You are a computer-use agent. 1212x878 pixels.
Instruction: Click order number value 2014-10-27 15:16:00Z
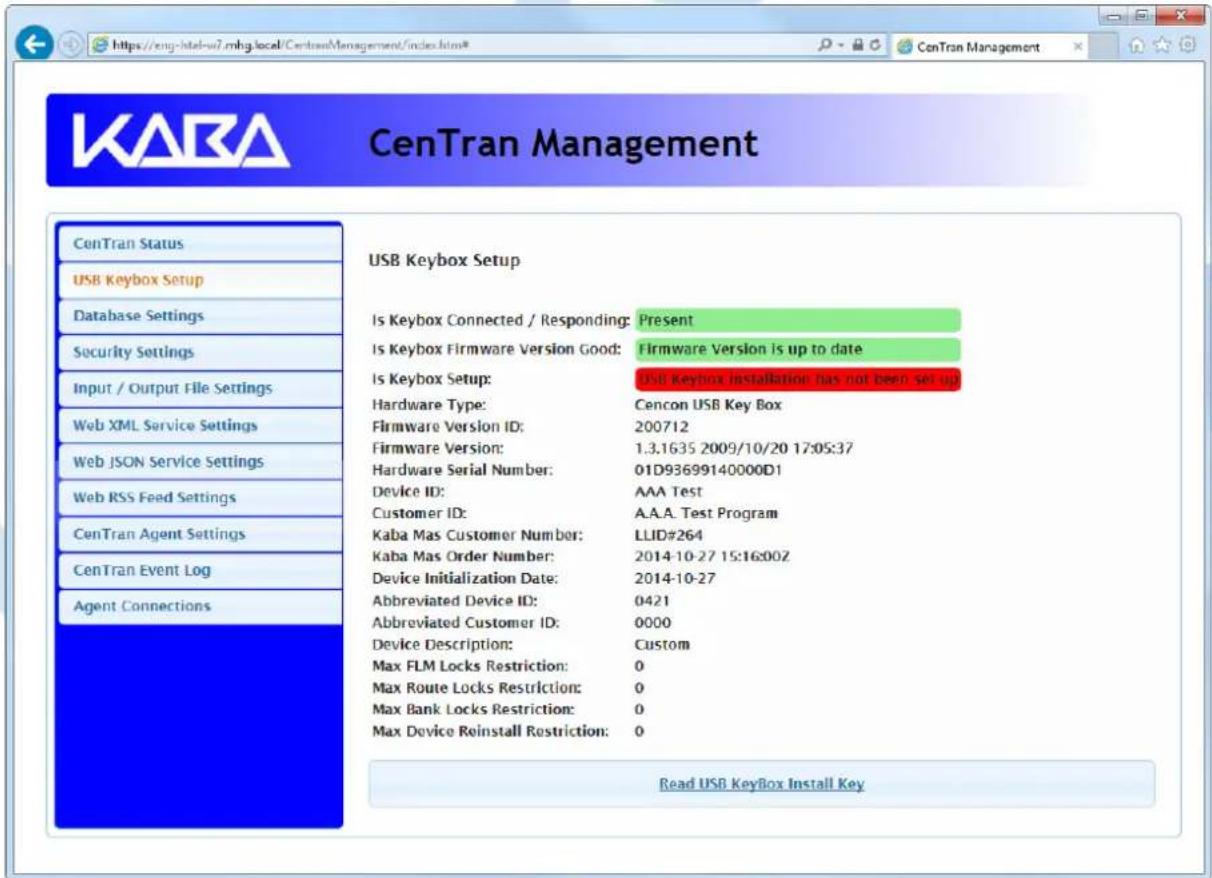tap(713, 556)
